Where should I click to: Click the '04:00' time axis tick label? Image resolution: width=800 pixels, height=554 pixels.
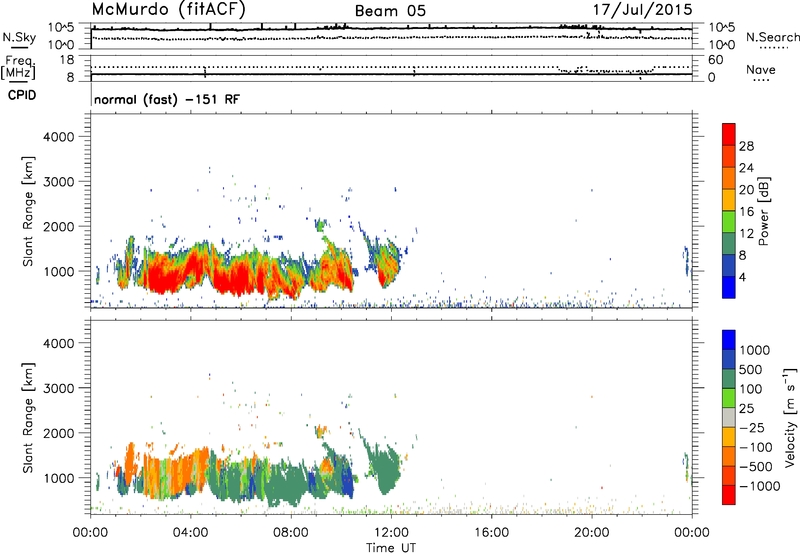coord(190,533)
